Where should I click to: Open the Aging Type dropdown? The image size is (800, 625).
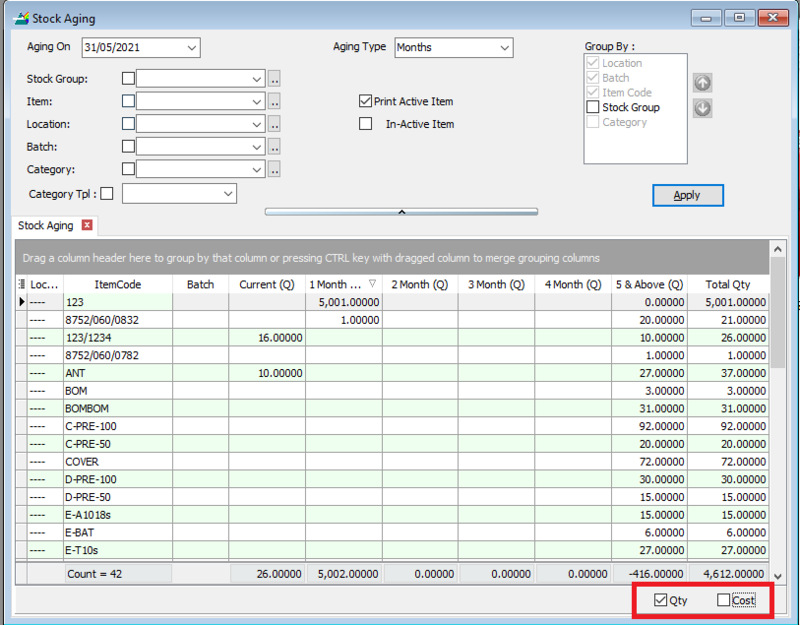click(x=503, y=47)
